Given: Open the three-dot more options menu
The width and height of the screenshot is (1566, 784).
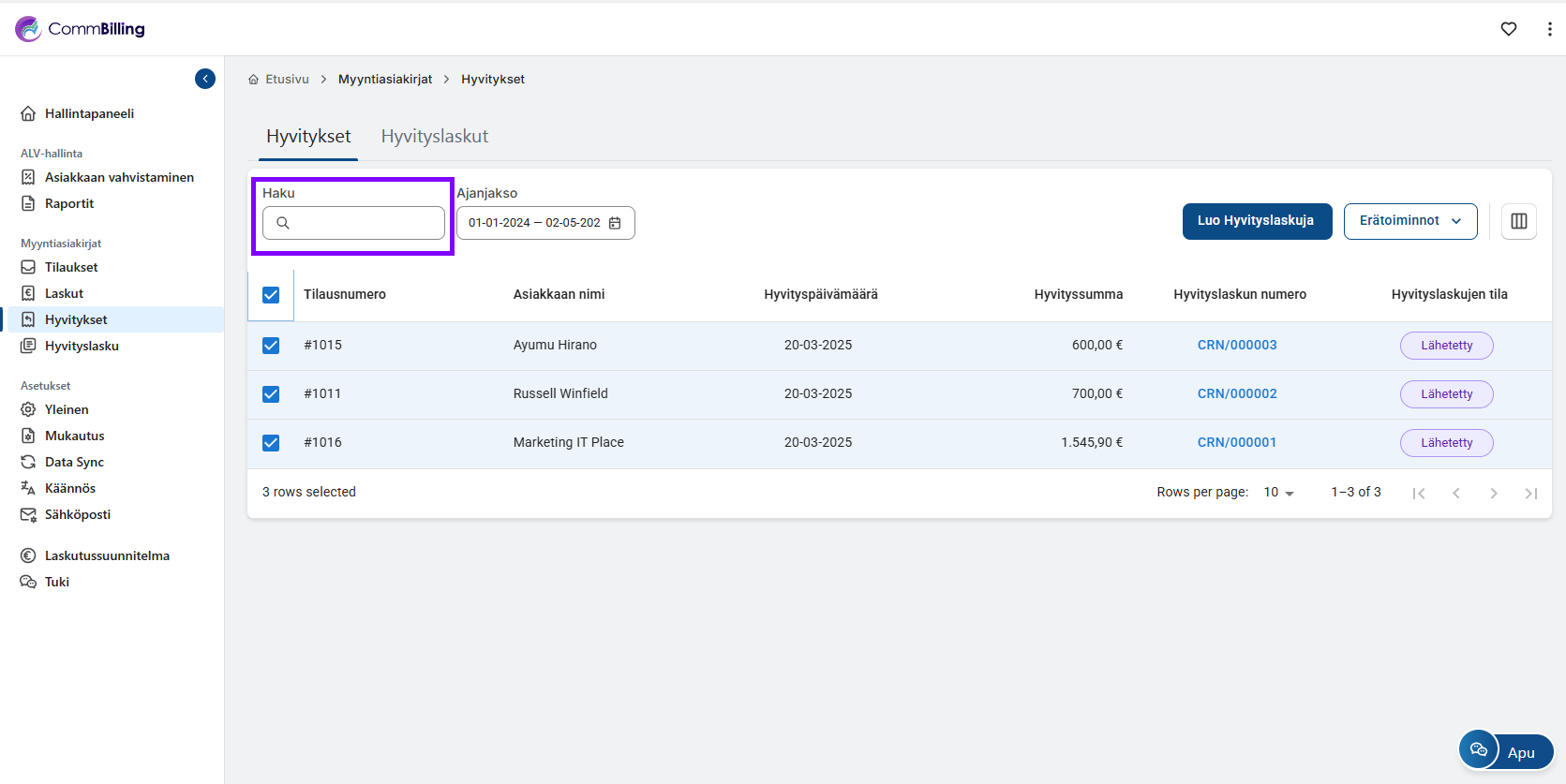Looking at the screenshot, I should [1548, 29].
